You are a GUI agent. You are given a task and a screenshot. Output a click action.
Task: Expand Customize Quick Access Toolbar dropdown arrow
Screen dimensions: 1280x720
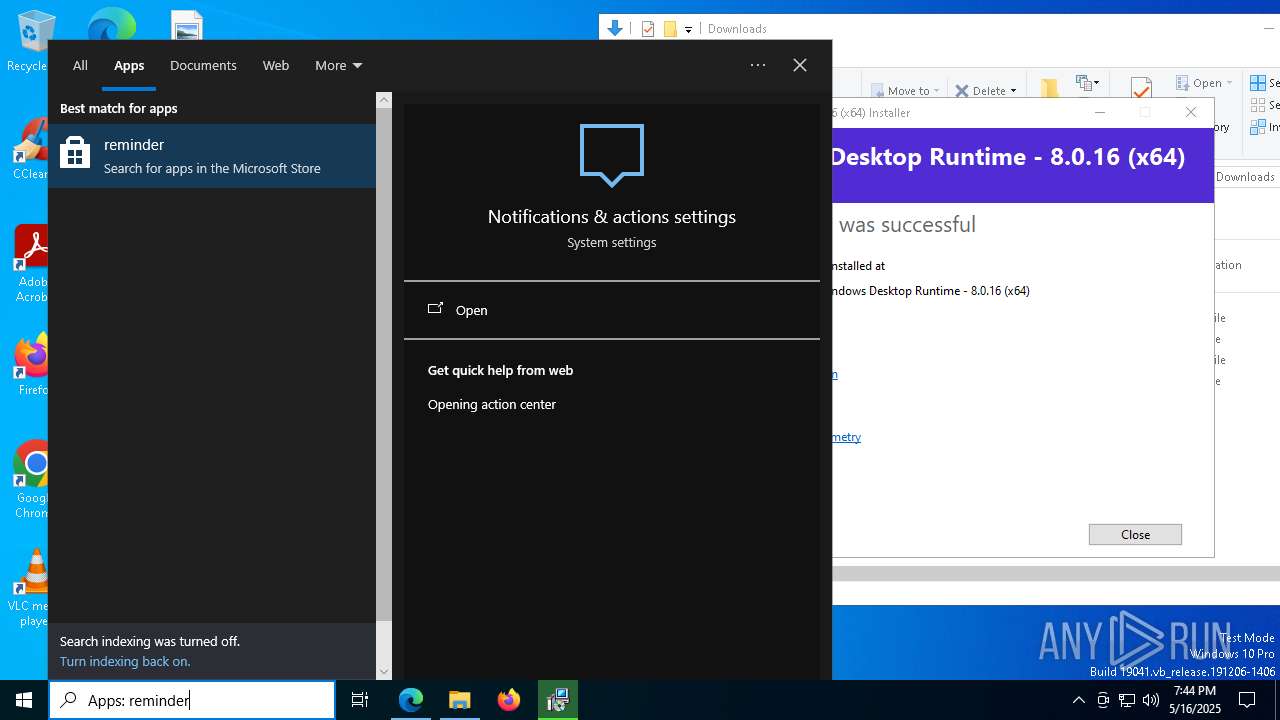[688, 30]
